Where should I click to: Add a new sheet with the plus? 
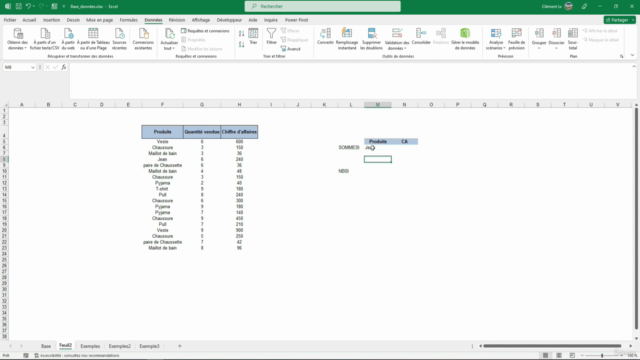180,346
